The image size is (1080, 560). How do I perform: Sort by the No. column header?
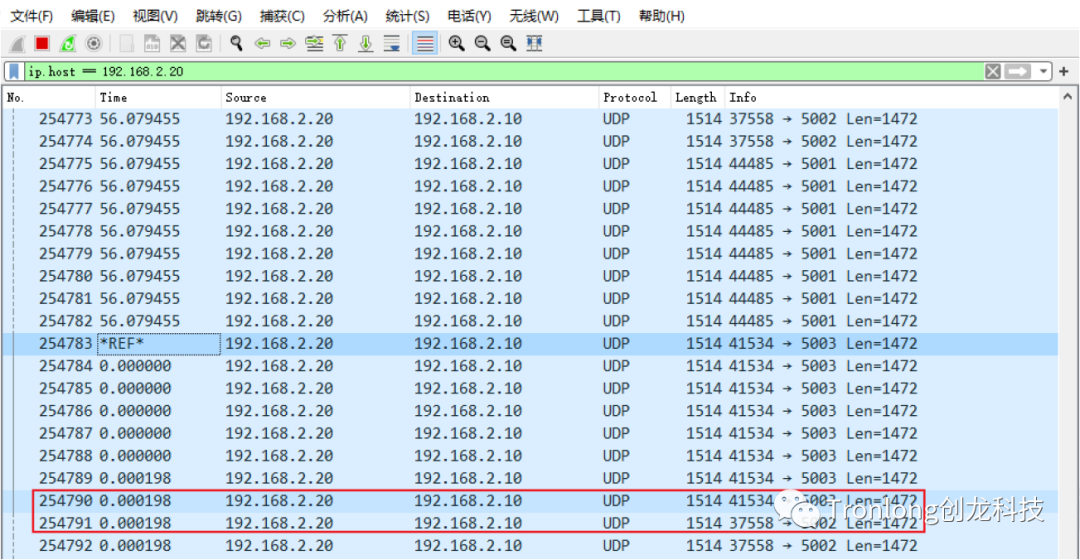tap(48, 98)
